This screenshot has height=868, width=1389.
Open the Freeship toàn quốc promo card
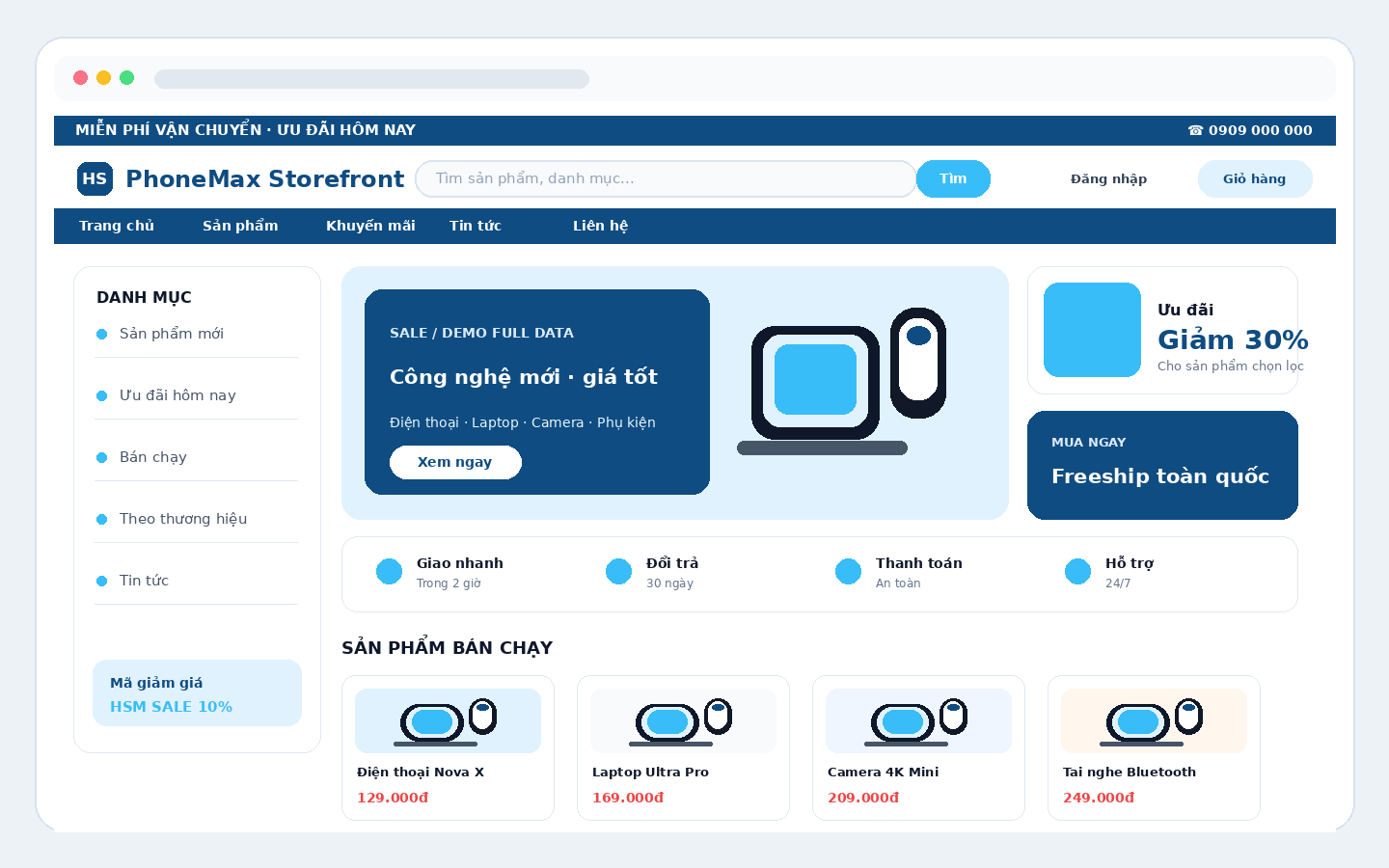(1162, 465)
